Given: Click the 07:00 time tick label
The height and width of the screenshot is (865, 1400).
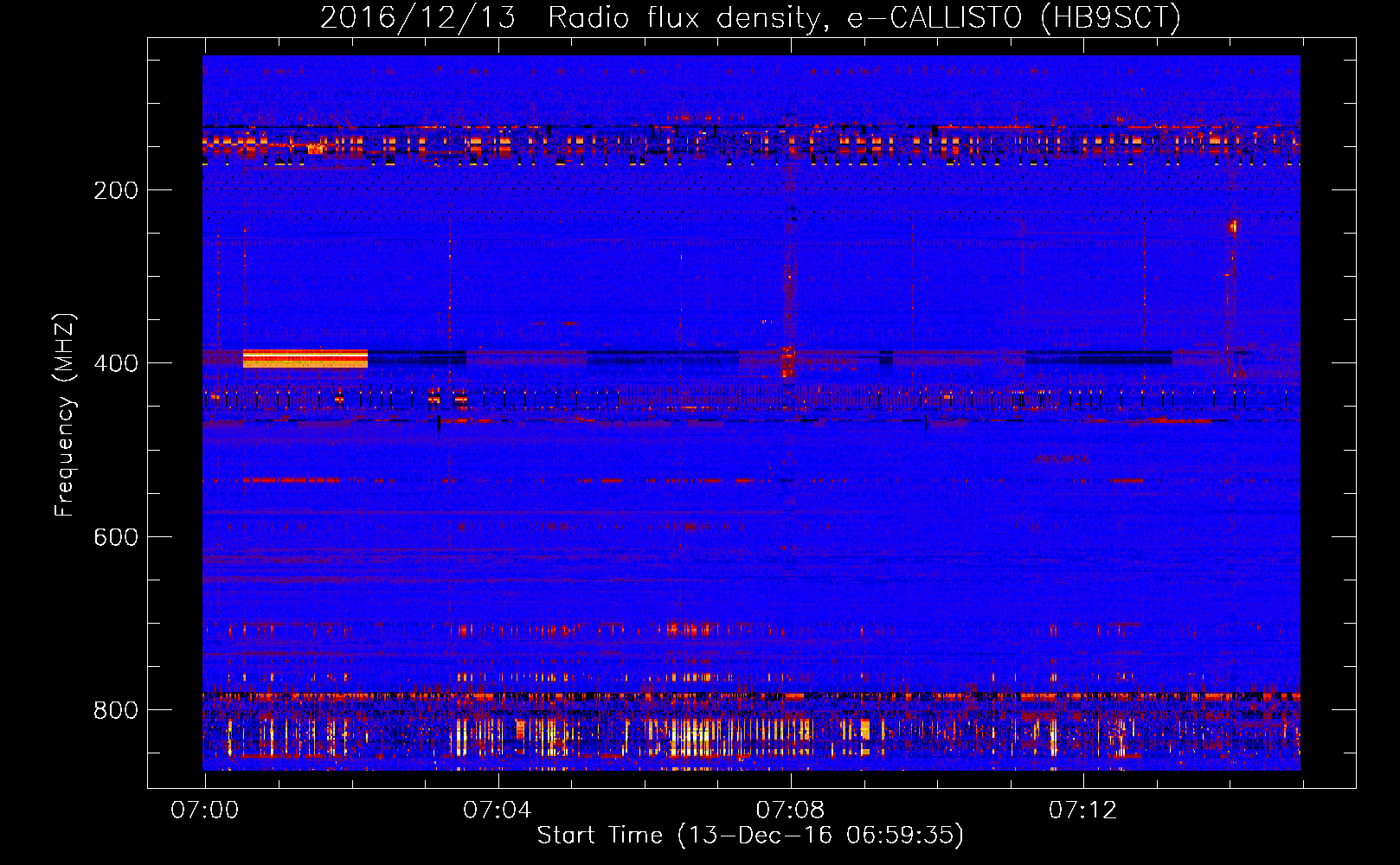Looking at the screenshot, I should pyautogui.click(x=204, y=811).
